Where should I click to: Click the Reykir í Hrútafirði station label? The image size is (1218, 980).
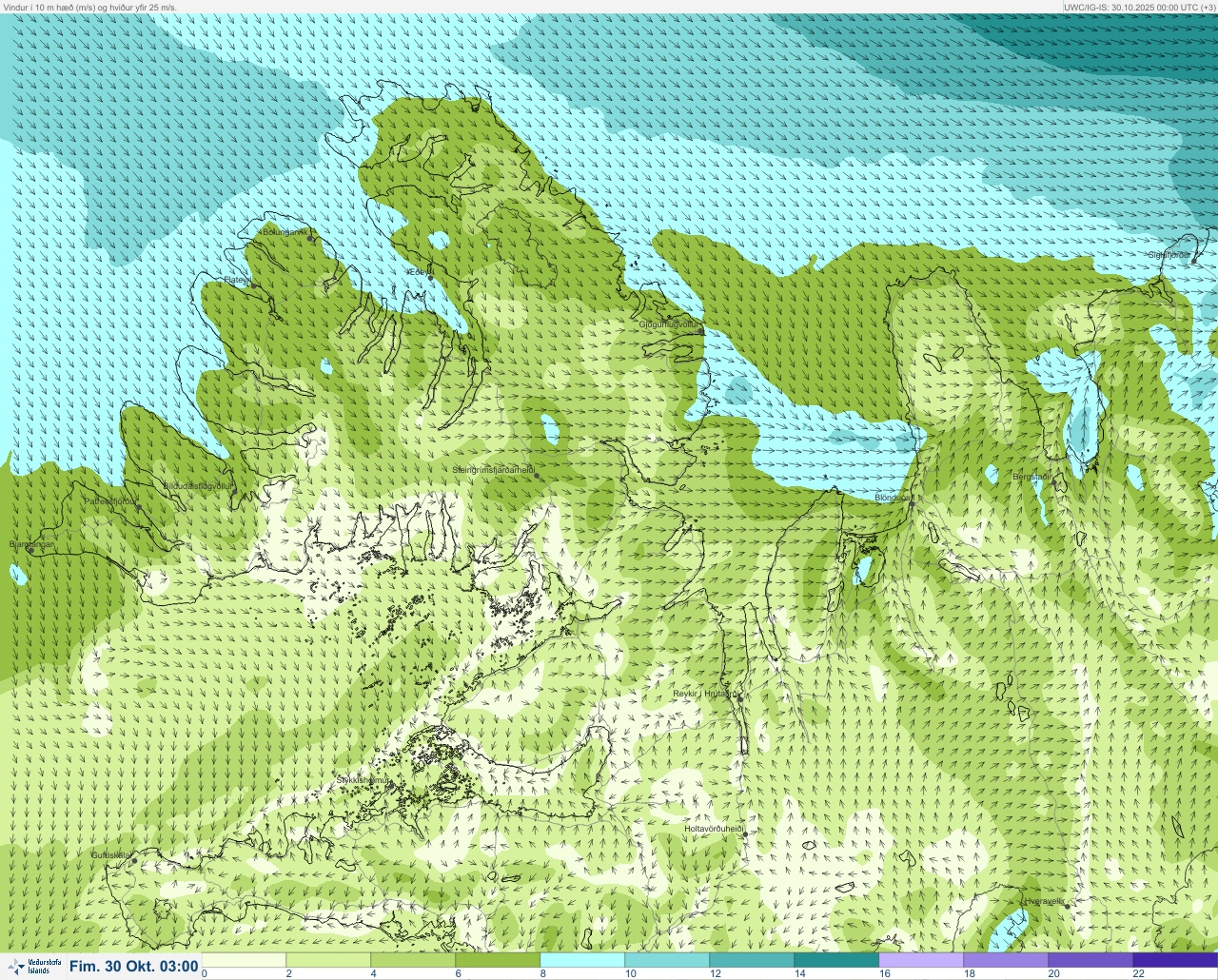tap(705, 694)
